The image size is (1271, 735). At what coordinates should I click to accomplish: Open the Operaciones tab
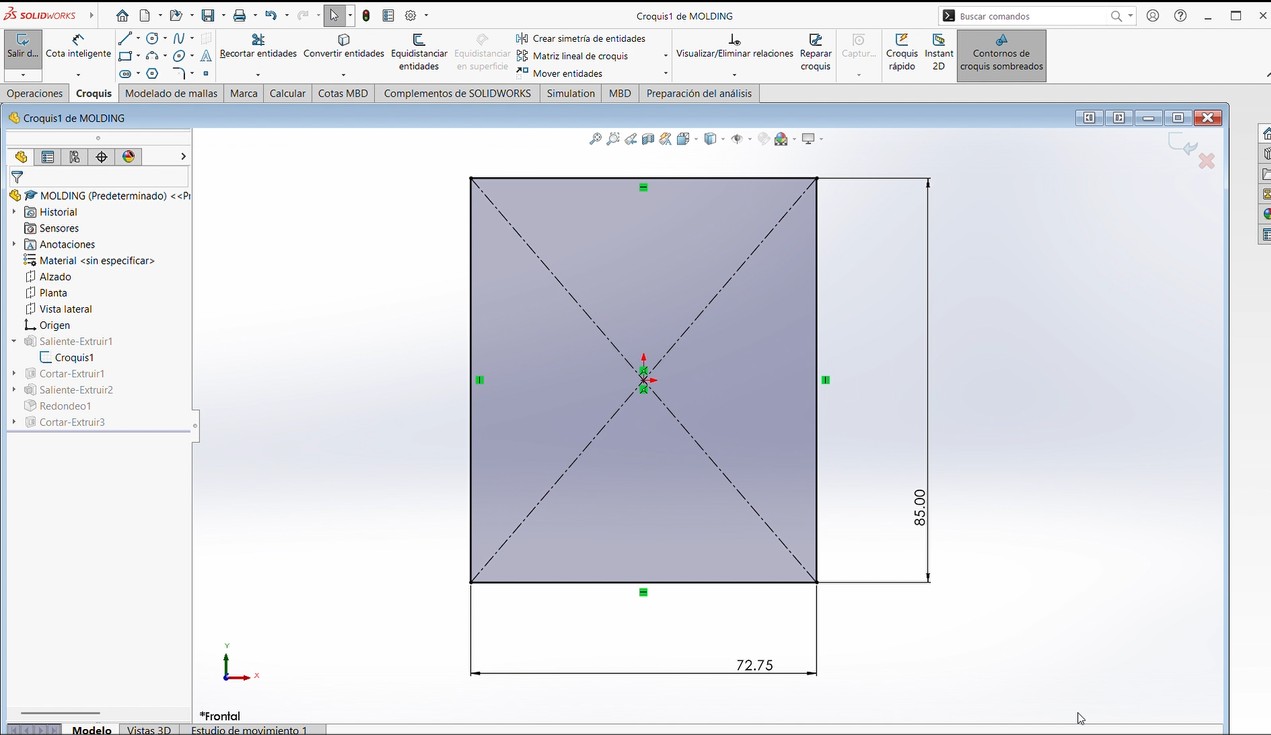tap(35, 93)
